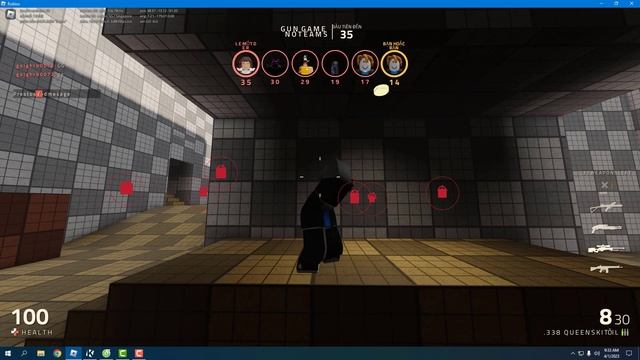Viewport: 640px width, 360px height.
Task: Click the 100 health value
Action: pos(30,317)
